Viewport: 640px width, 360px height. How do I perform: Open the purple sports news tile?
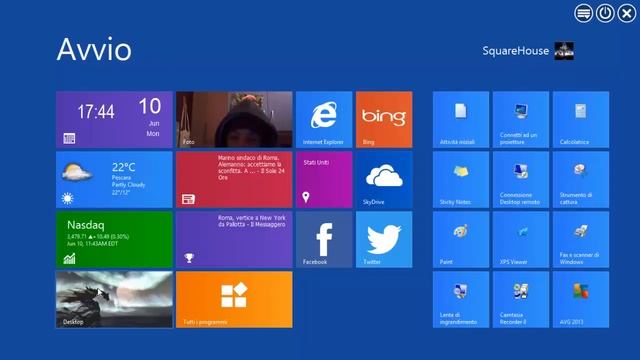234,240
